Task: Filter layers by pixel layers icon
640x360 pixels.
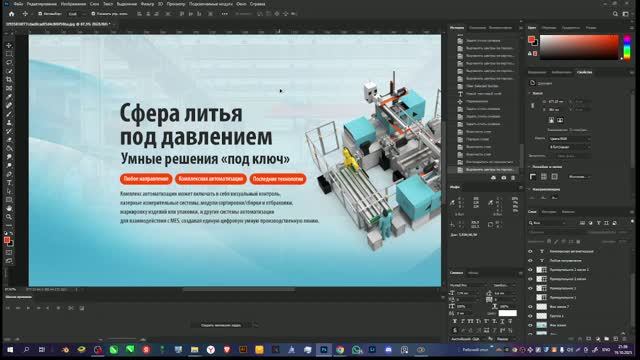Action: point(582,223)
